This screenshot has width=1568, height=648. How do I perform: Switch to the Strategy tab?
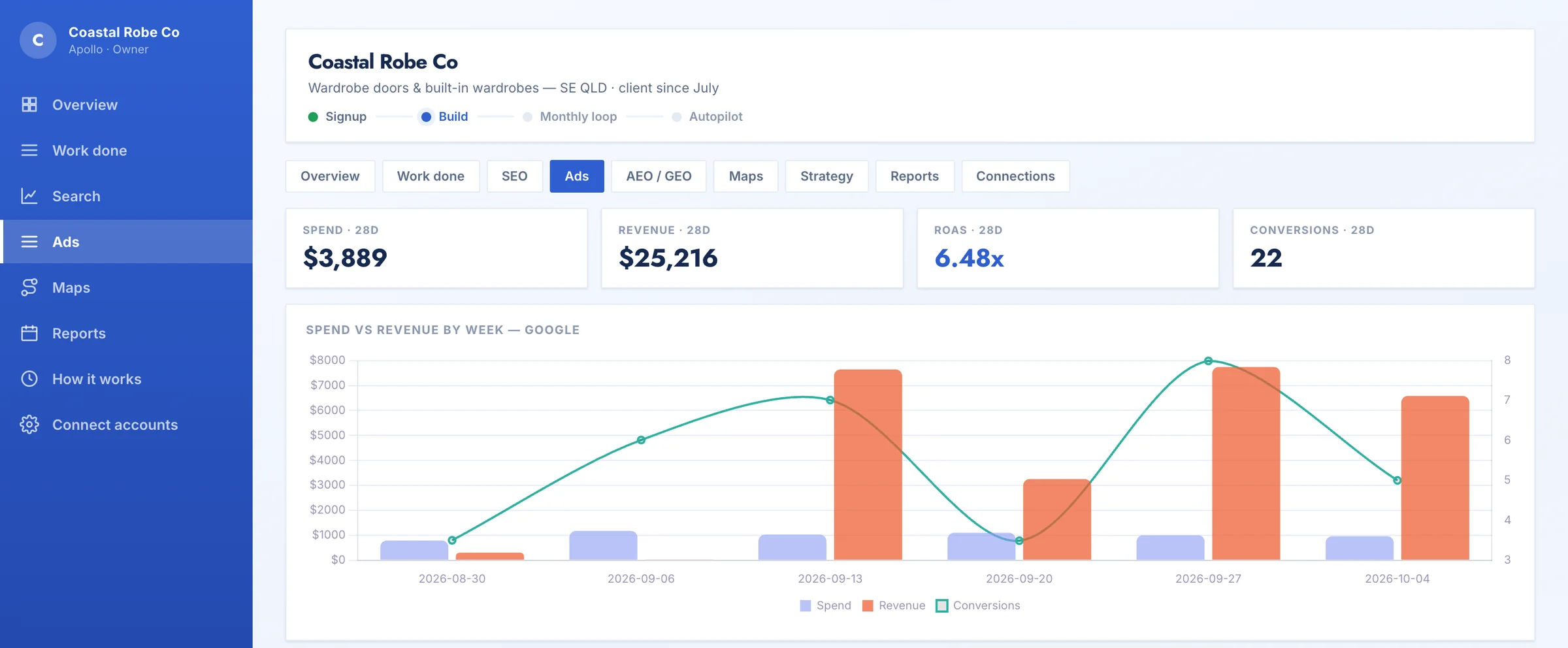coord(826,176)
